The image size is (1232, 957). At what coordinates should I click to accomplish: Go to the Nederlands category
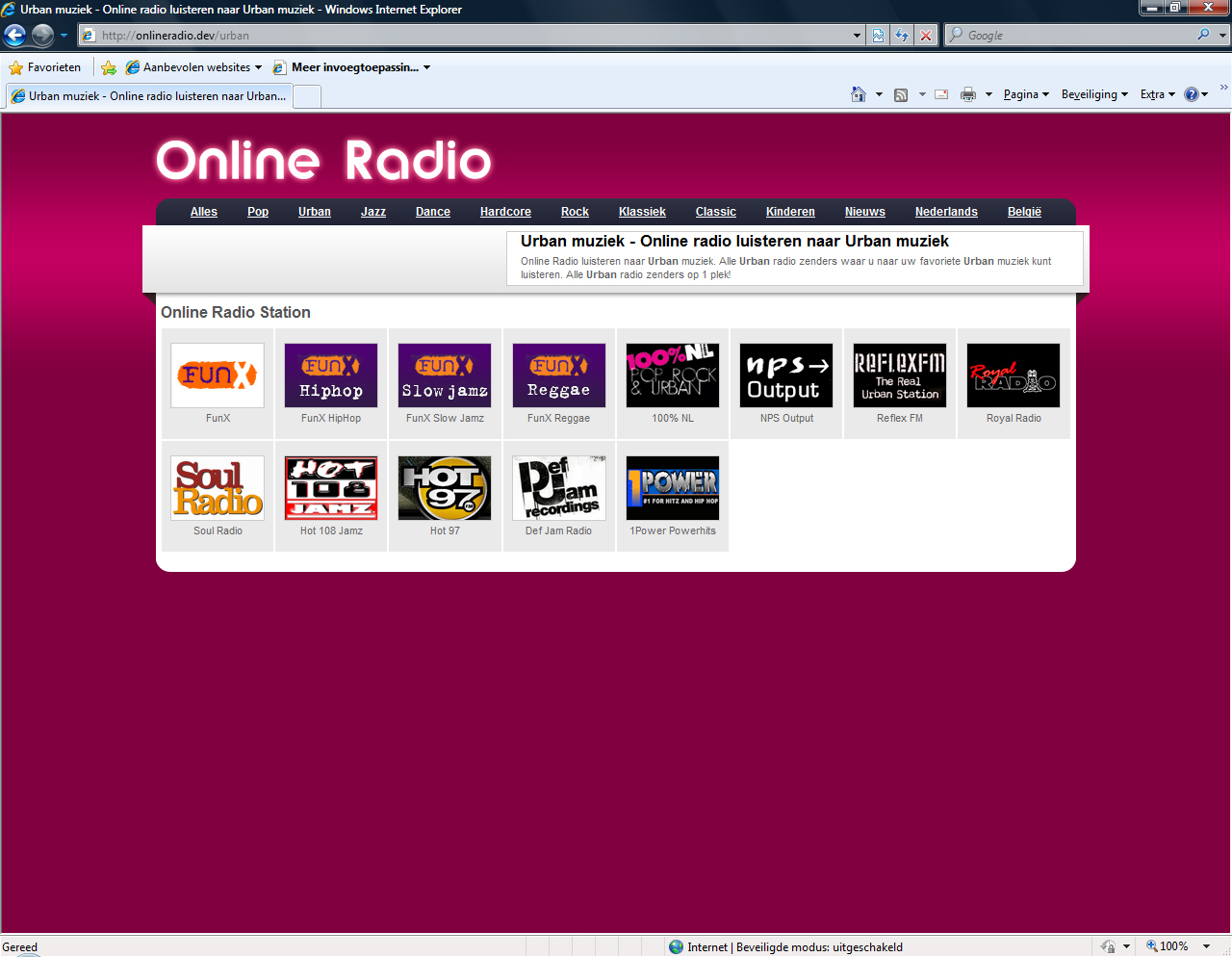pyautogui.click(x=946, y=212)
